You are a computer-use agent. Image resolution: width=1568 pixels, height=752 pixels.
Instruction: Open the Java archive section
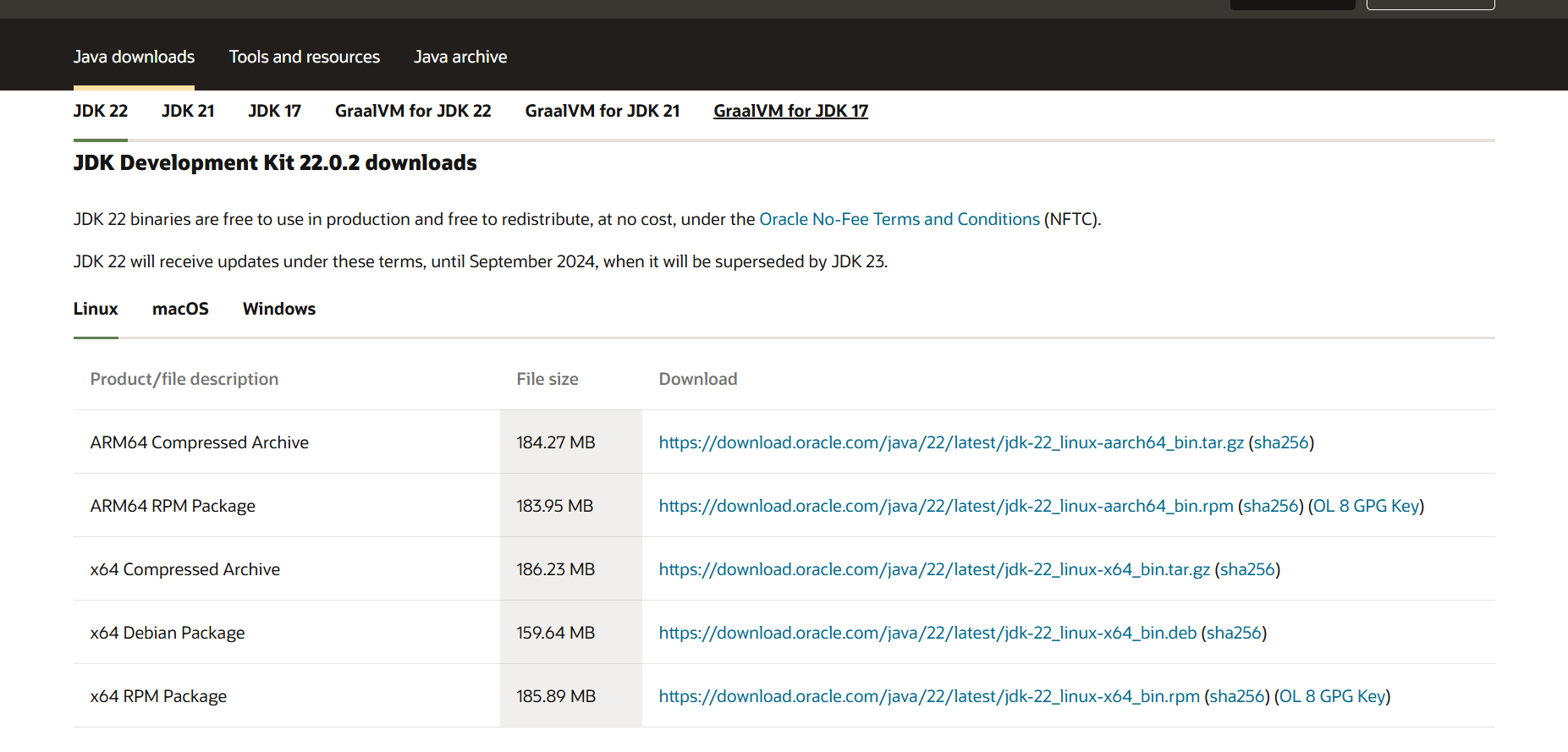(x=460, y=57)
